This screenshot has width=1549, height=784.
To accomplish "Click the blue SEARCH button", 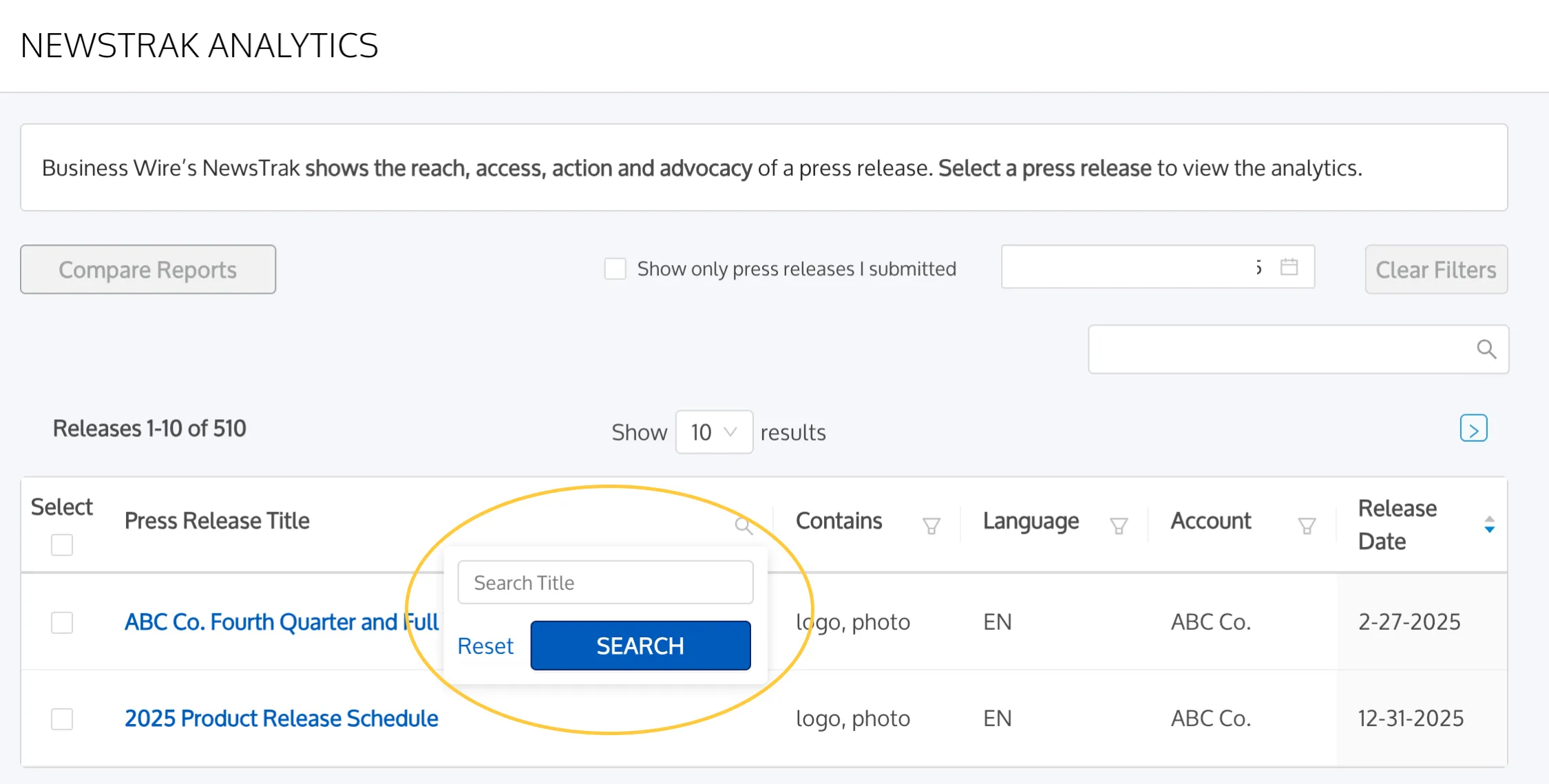I will pyautogui.click(x=640, y=646).
